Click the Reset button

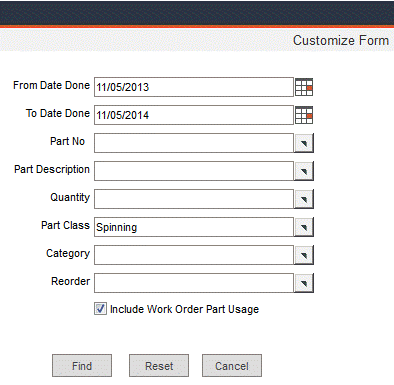click(159, 366)
